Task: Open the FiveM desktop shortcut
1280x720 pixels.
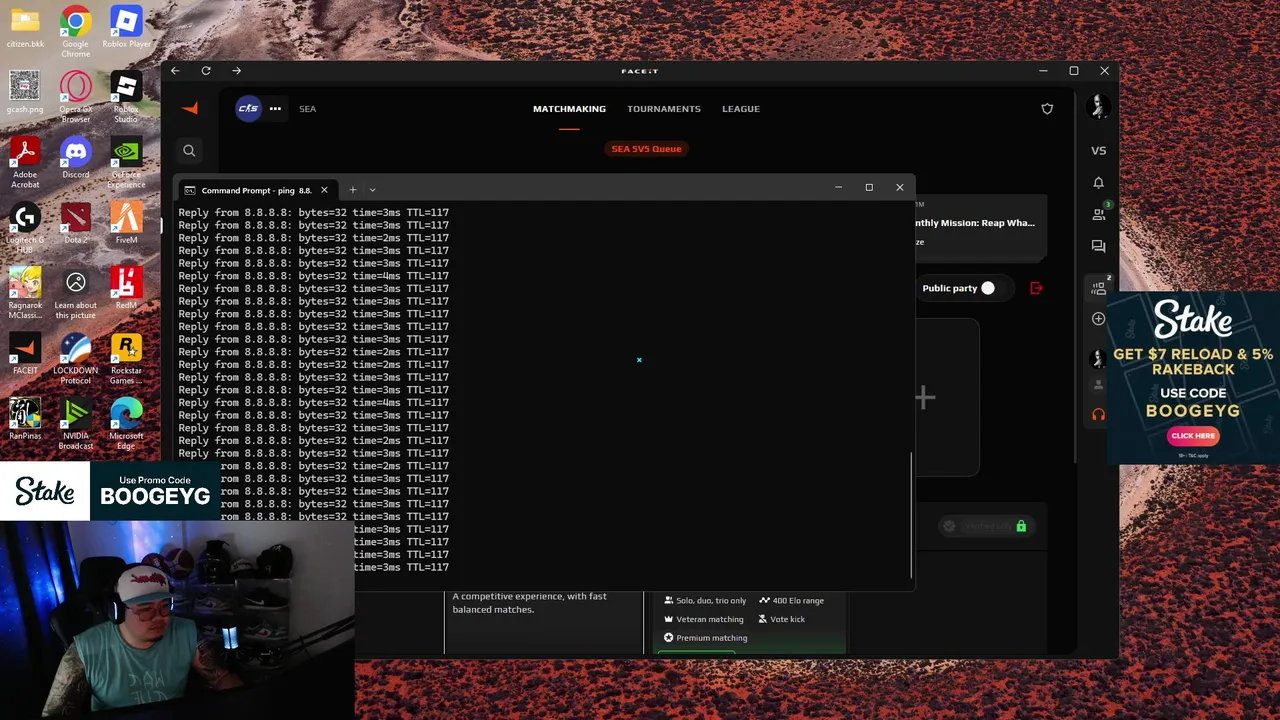Action: tap(126, 224)
